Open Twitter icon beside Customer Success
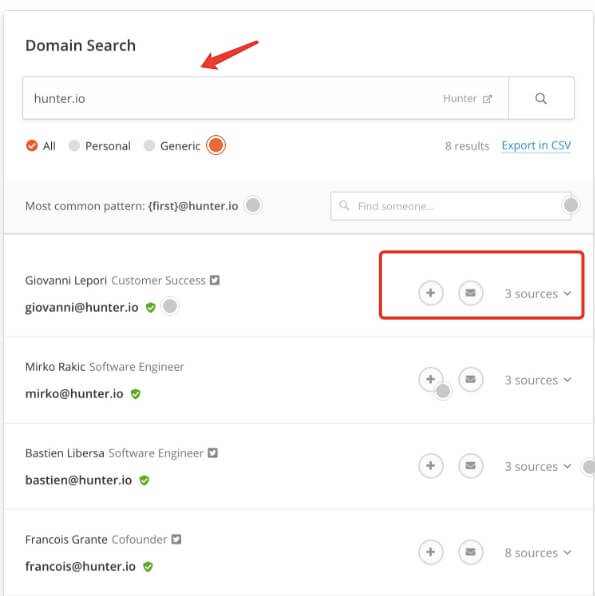The width and height of the screenshot is (595, 596). 215,280
